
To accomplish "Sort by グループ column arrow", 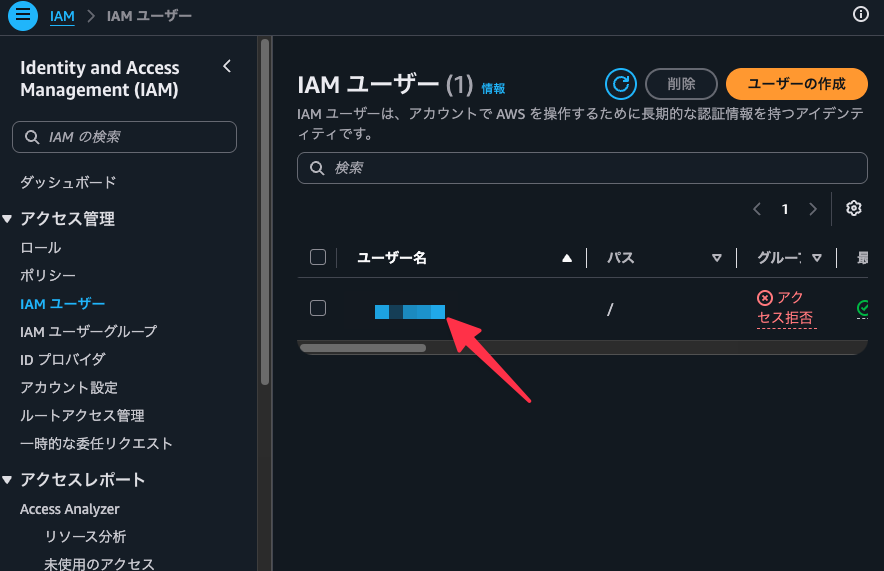I will [817, 258].
